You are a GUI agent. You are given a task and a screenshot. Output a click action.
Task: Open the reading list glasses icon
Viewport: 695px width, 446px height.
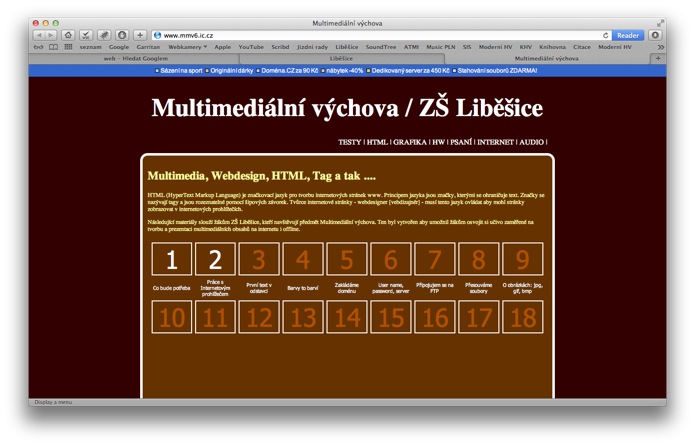pyautogui.click(x=39, y=46)
